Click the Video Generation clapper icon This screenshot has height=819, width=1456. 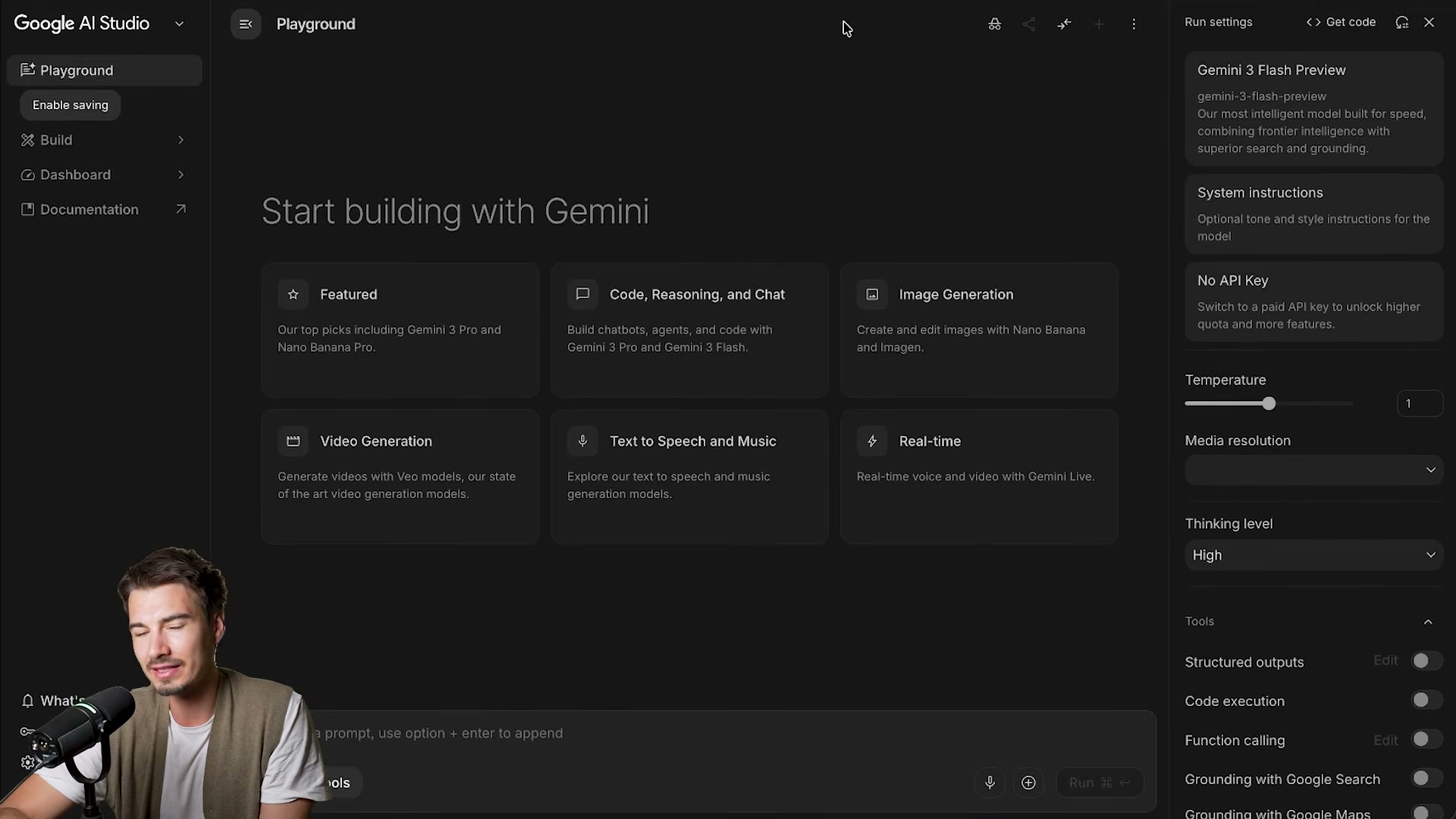pyautogui.click(x=293, y=441)
